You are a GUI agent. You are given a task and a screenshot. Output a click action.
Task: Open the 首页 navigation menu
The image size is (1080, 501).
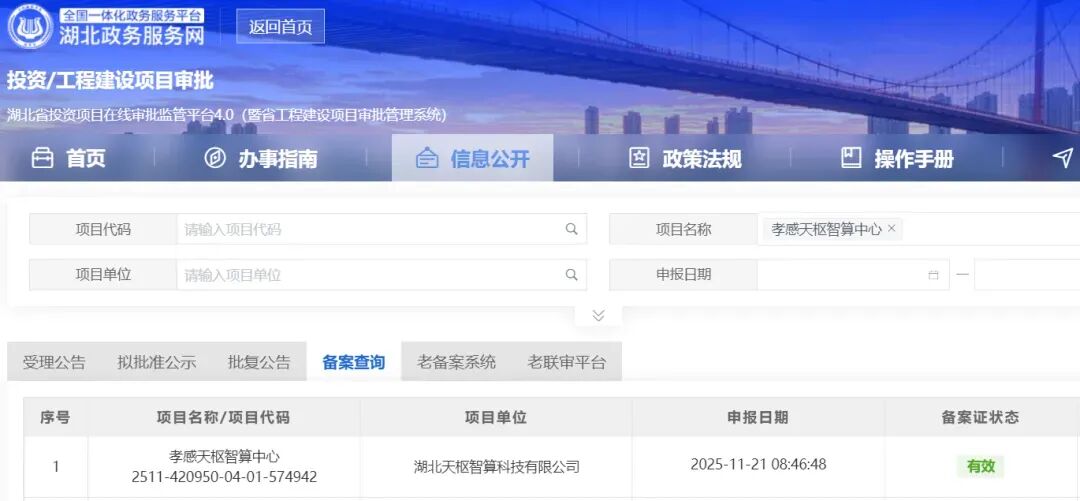(x=68, y=158)
